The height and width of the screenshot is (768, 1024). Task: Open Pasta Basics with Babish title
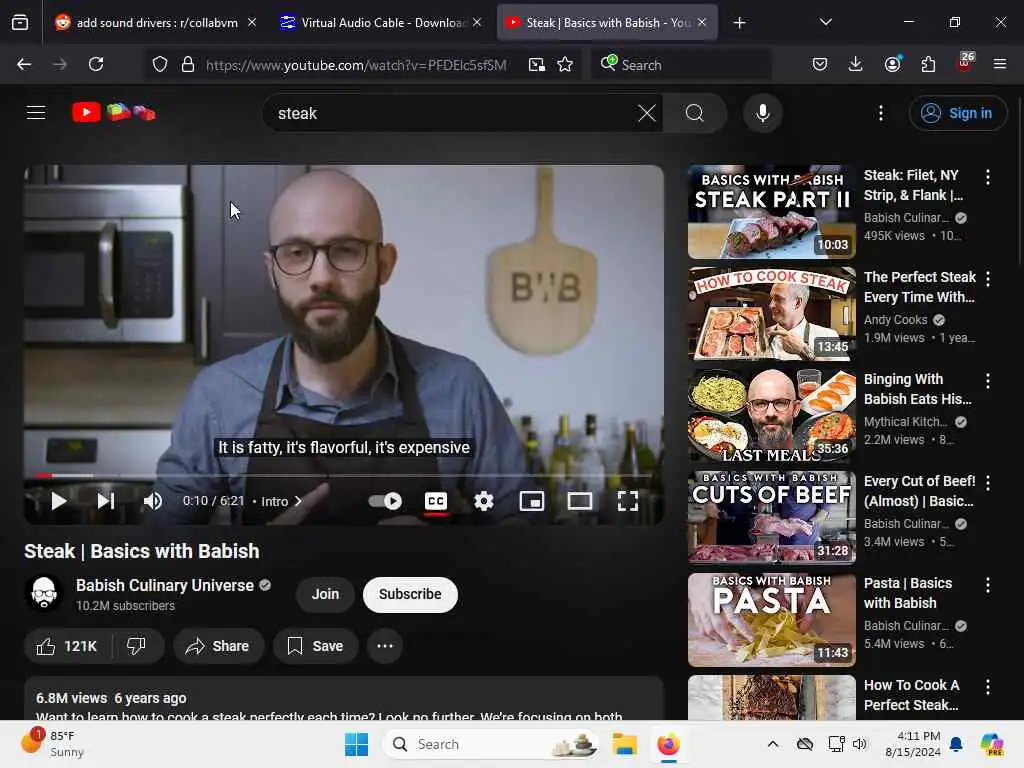[908, 593]
